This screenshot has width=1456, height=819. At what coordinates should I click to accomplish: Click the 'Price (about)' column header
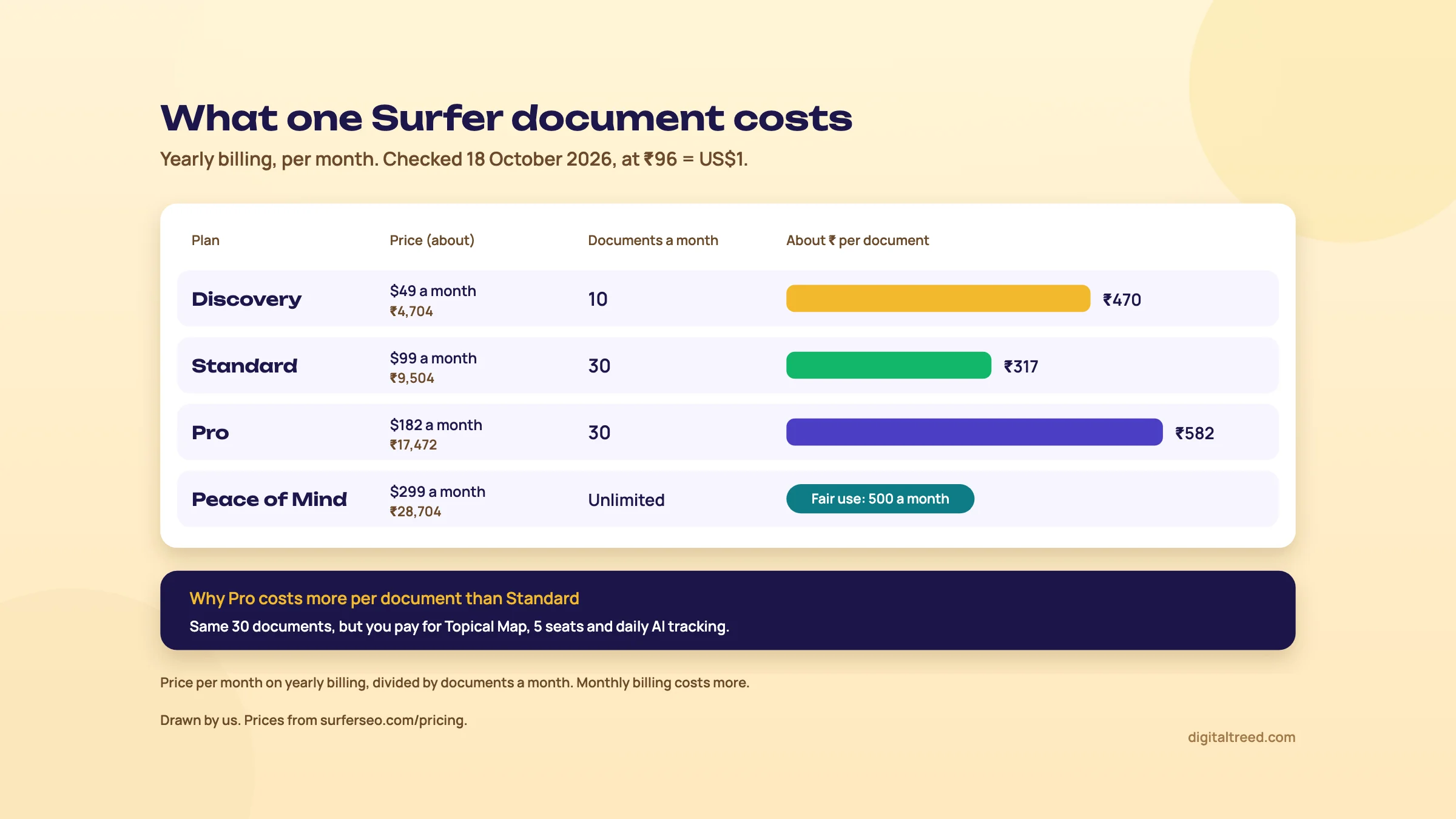click(x=432, y=240)
